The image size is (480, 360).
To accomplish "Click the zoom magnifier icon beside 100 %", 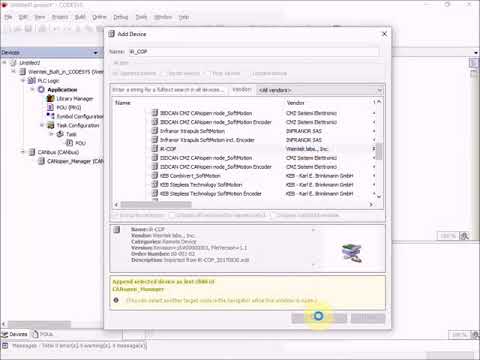I will (464, 236).
